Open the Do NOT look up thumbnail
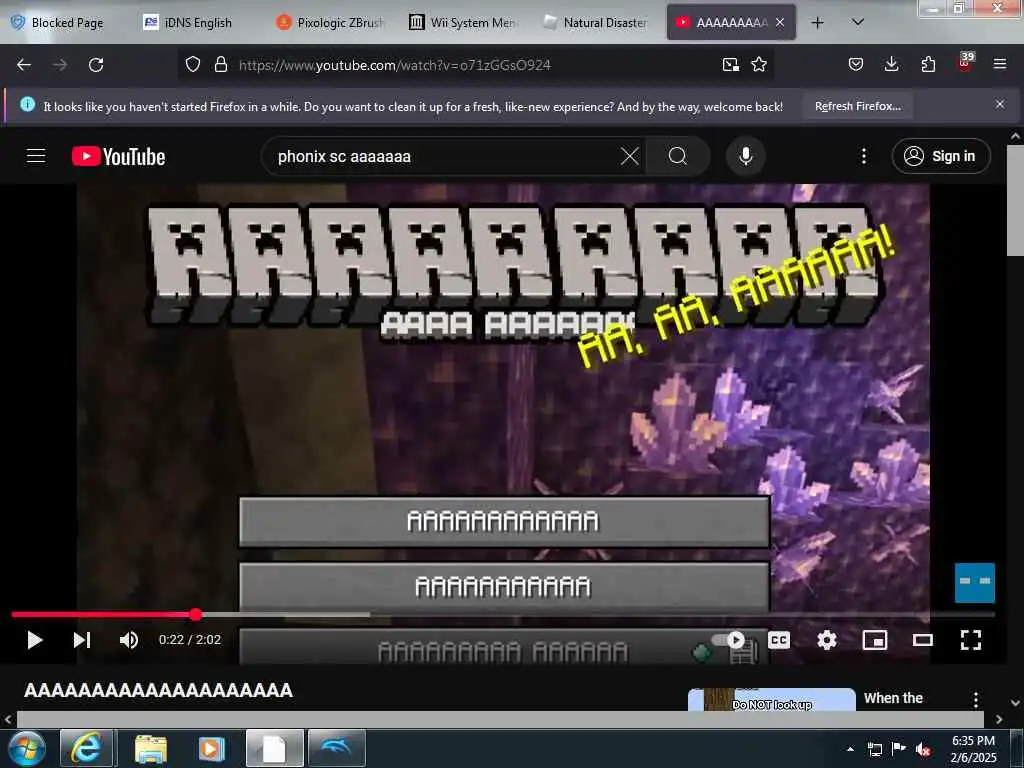Image resolution: width=1024 pixels, height=768 pixels. click(772, 699)
